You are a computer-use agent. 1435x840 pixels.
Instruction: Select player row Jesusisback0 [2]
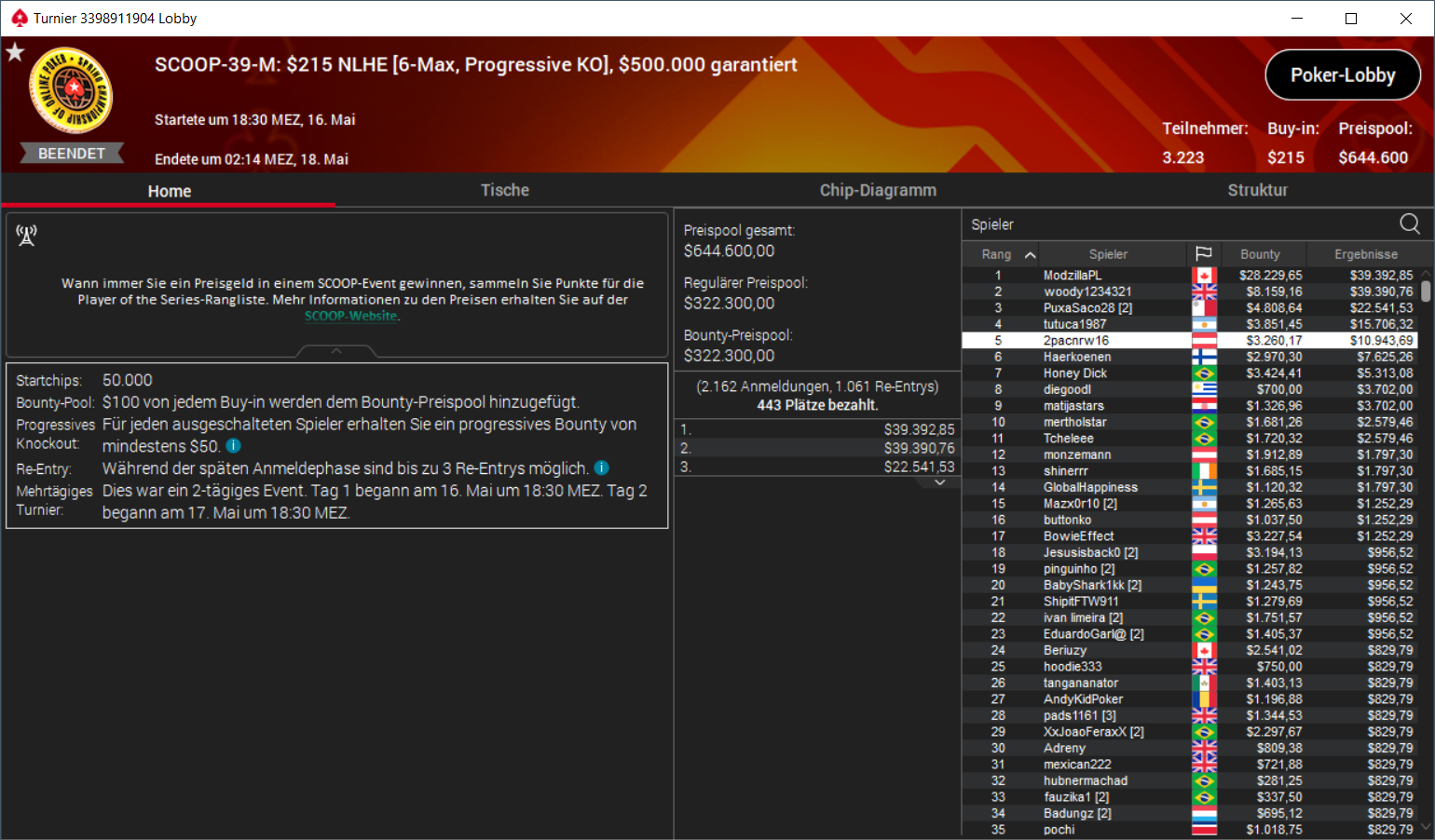1190,552
